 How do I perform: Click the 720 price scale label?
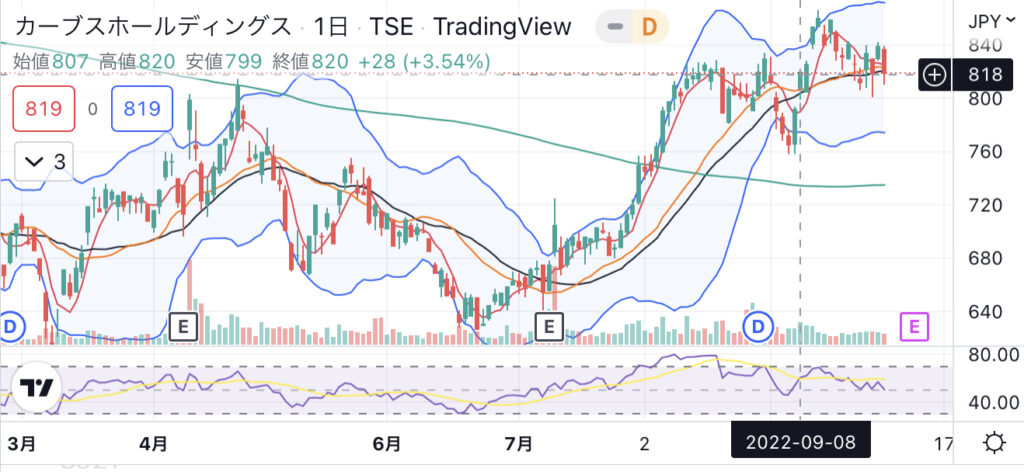(985, 206)
